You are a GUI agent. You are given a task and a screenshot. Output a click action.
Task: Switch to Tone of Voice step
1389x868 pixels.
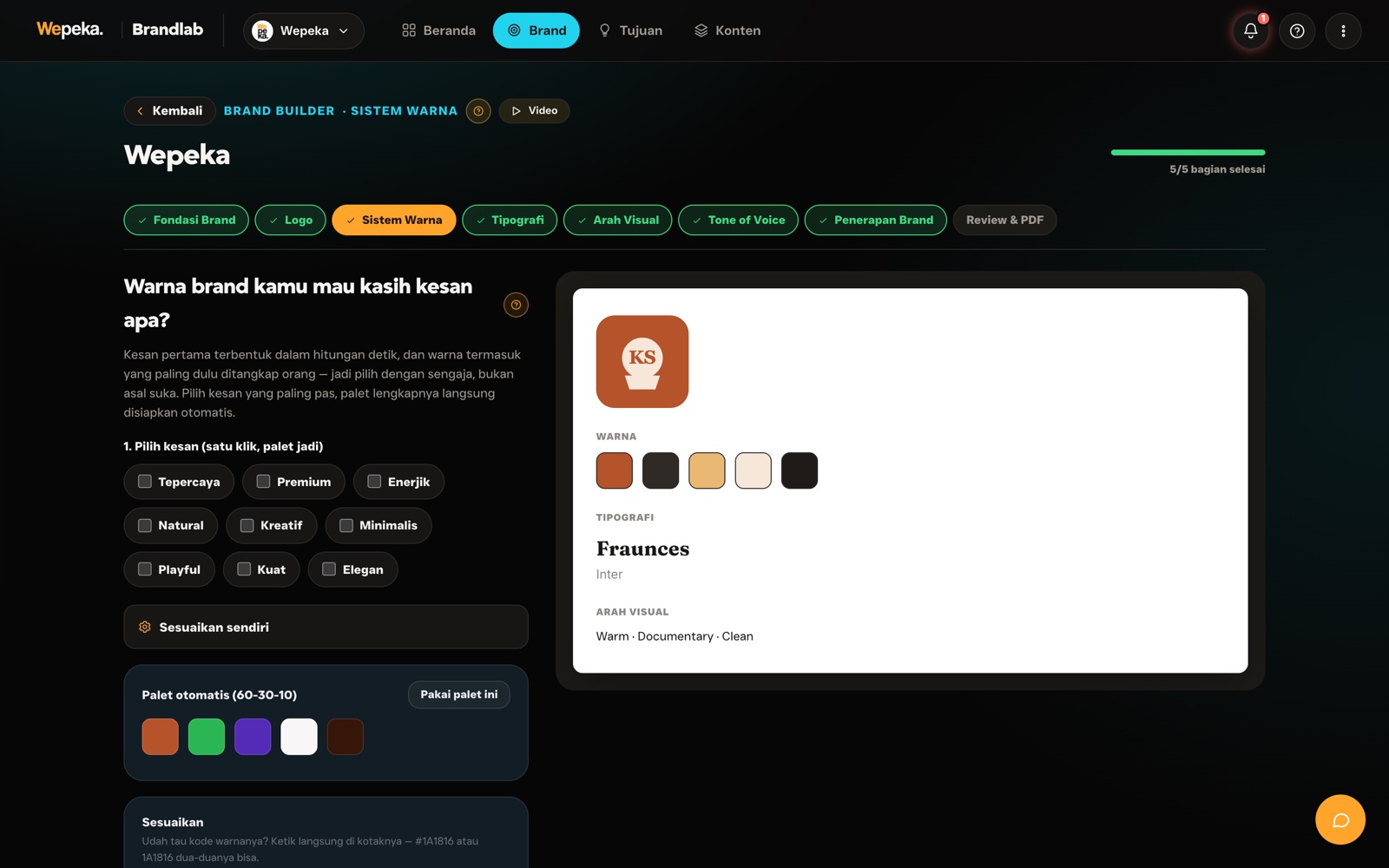coord(738,220)
